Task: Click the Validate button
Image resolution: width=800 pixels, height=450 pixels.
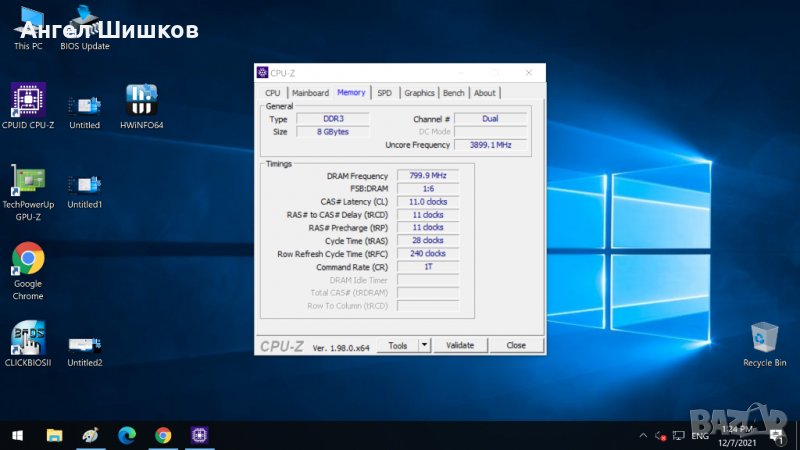Action: 460,345
